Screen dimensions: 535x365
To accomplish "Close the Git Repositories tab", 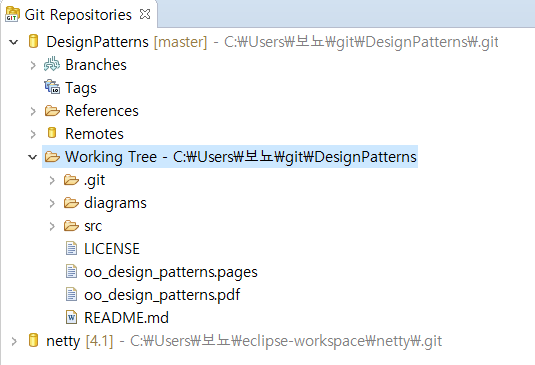I will point(145,14).
